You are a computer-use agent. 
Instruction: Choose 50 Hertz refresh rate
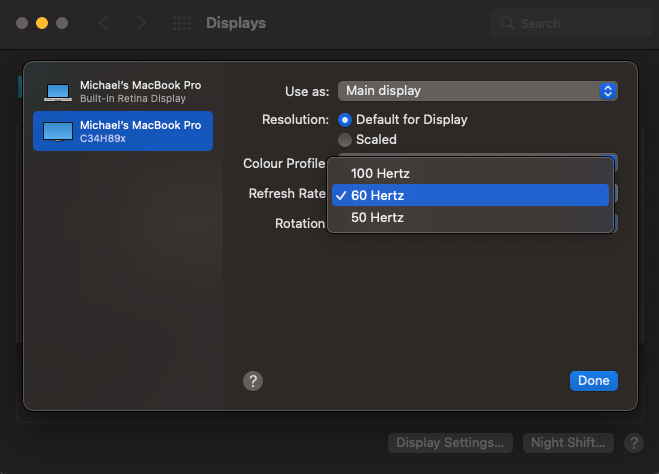(x=376, y=217)
